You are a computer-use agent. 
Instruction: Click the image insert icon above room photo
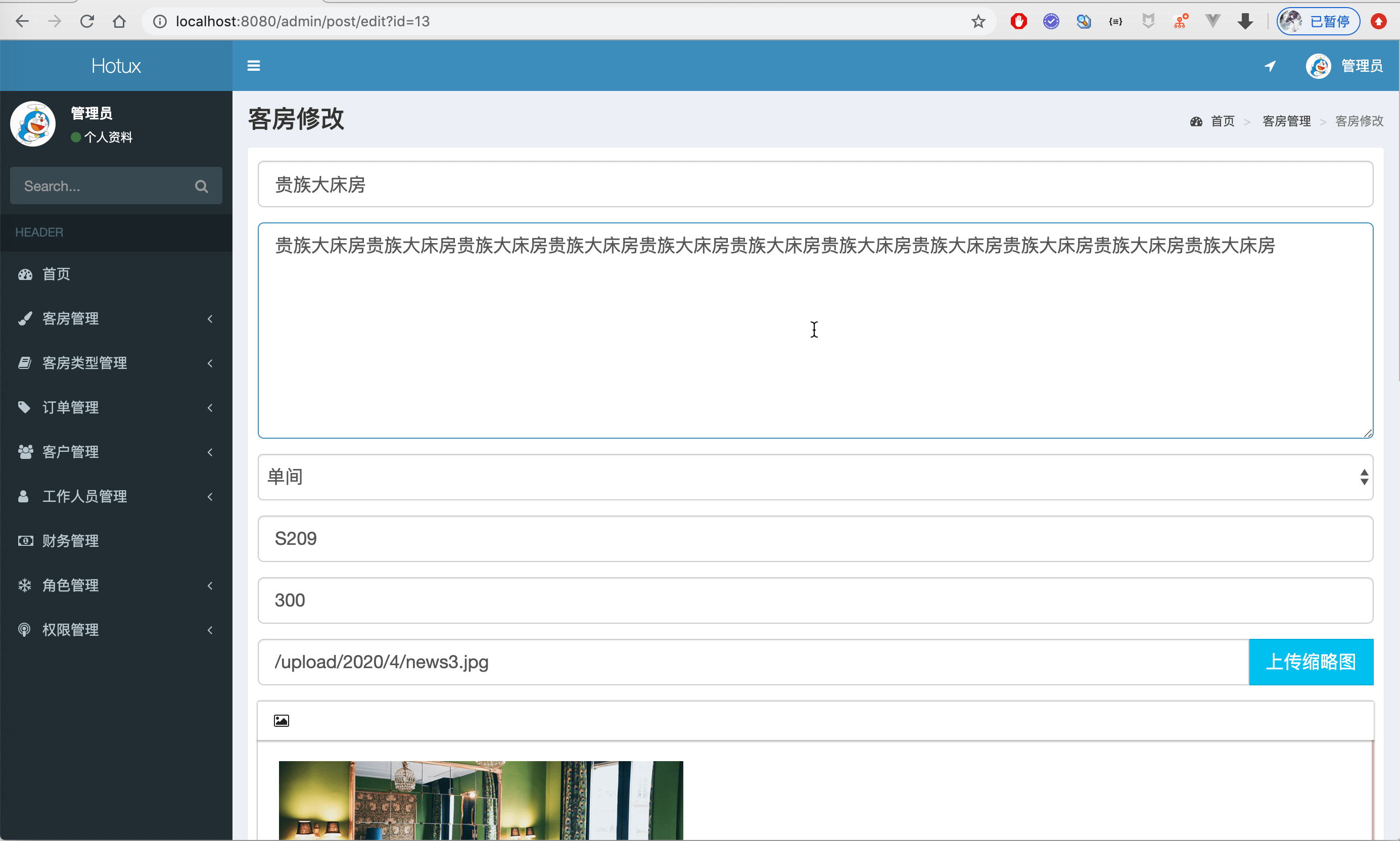[281, 720]
